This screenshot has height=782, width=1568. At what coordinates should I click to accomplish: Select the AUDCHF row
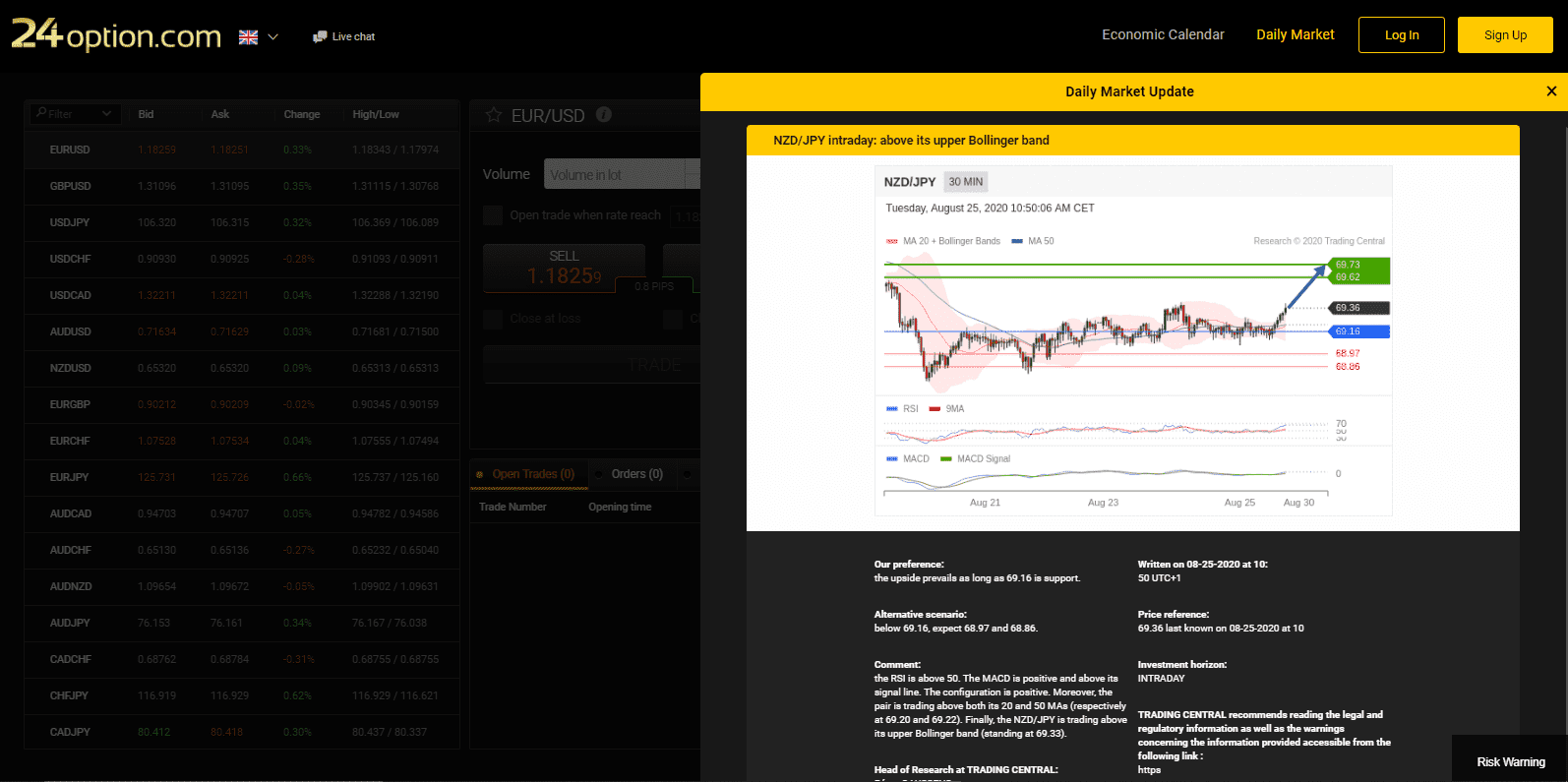coord(242,550)
